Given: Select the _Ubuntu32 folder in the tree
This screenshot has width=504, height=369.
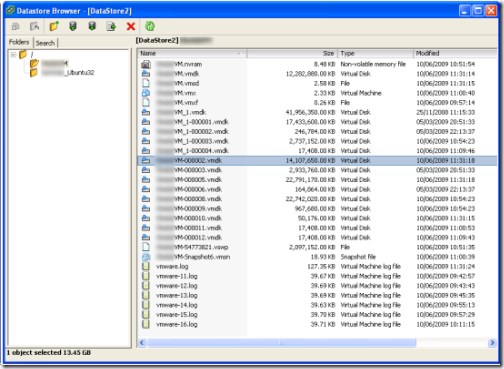Looking at the screenshot, I should (x=68, y=73).
